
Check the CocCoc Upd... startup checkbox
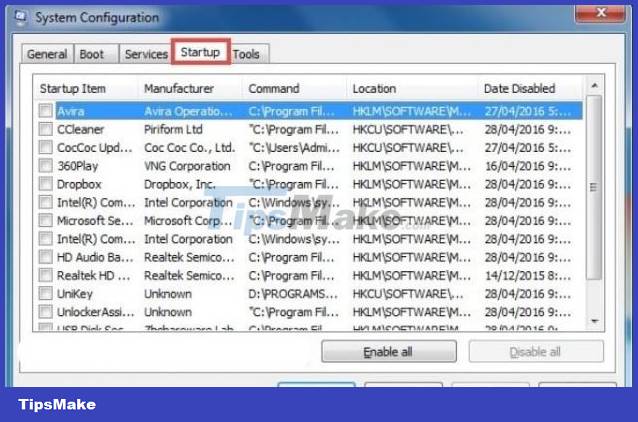pos(46,147)
